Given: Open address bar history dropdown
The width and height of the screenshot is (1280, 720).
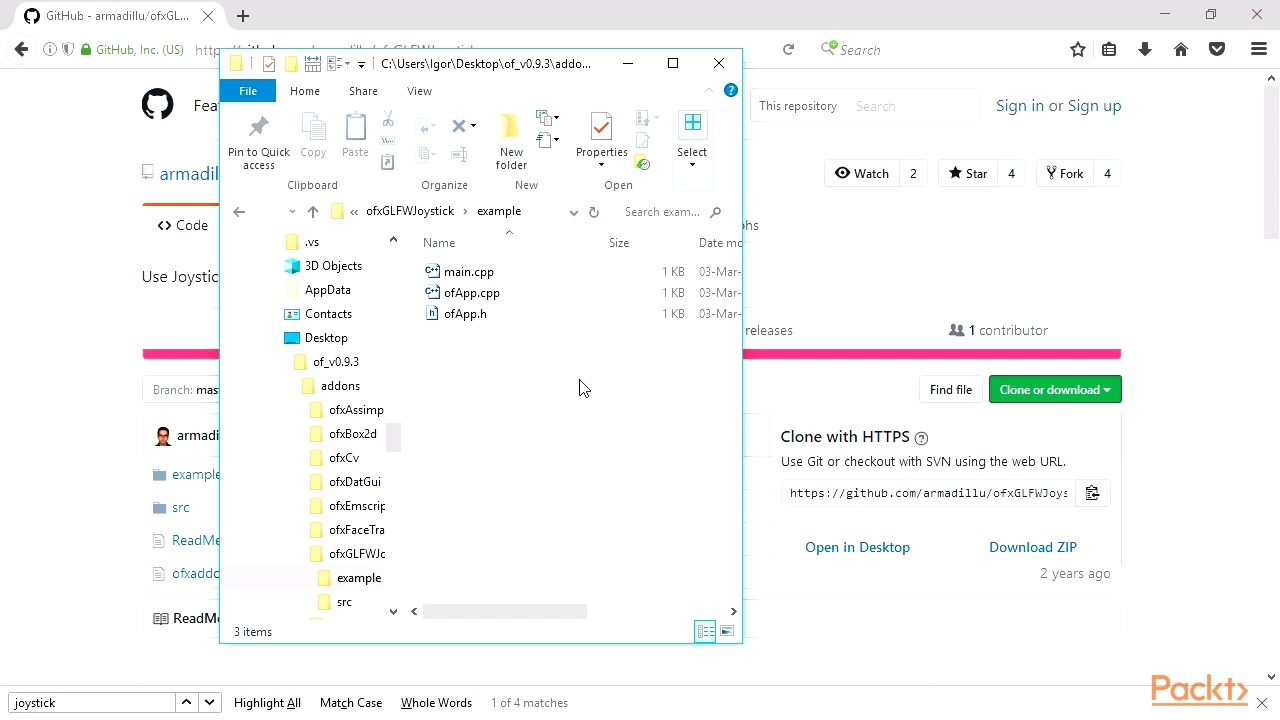Looking at the screenshot, I should [x=573, y=212].
